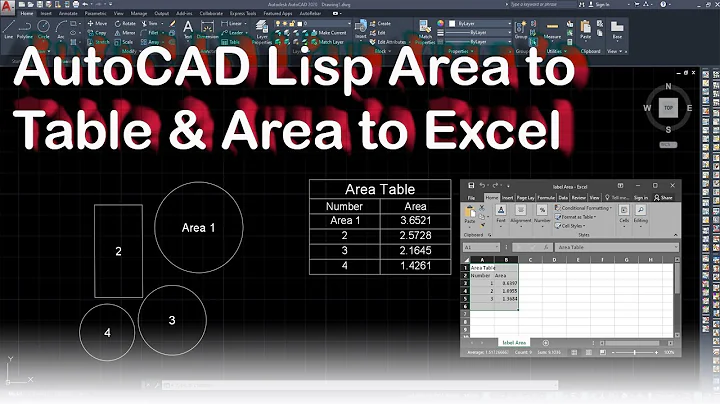Click the Measure utility

[552, 29]
